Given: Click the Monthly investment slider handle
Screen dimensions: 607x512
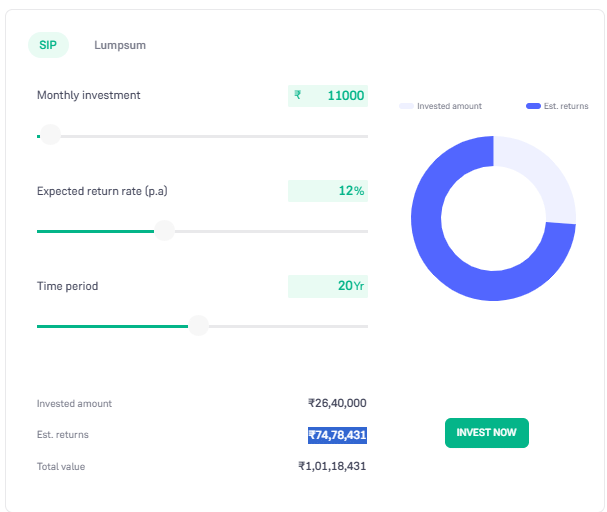Looking at the screenshot, I should click(49, 135).
